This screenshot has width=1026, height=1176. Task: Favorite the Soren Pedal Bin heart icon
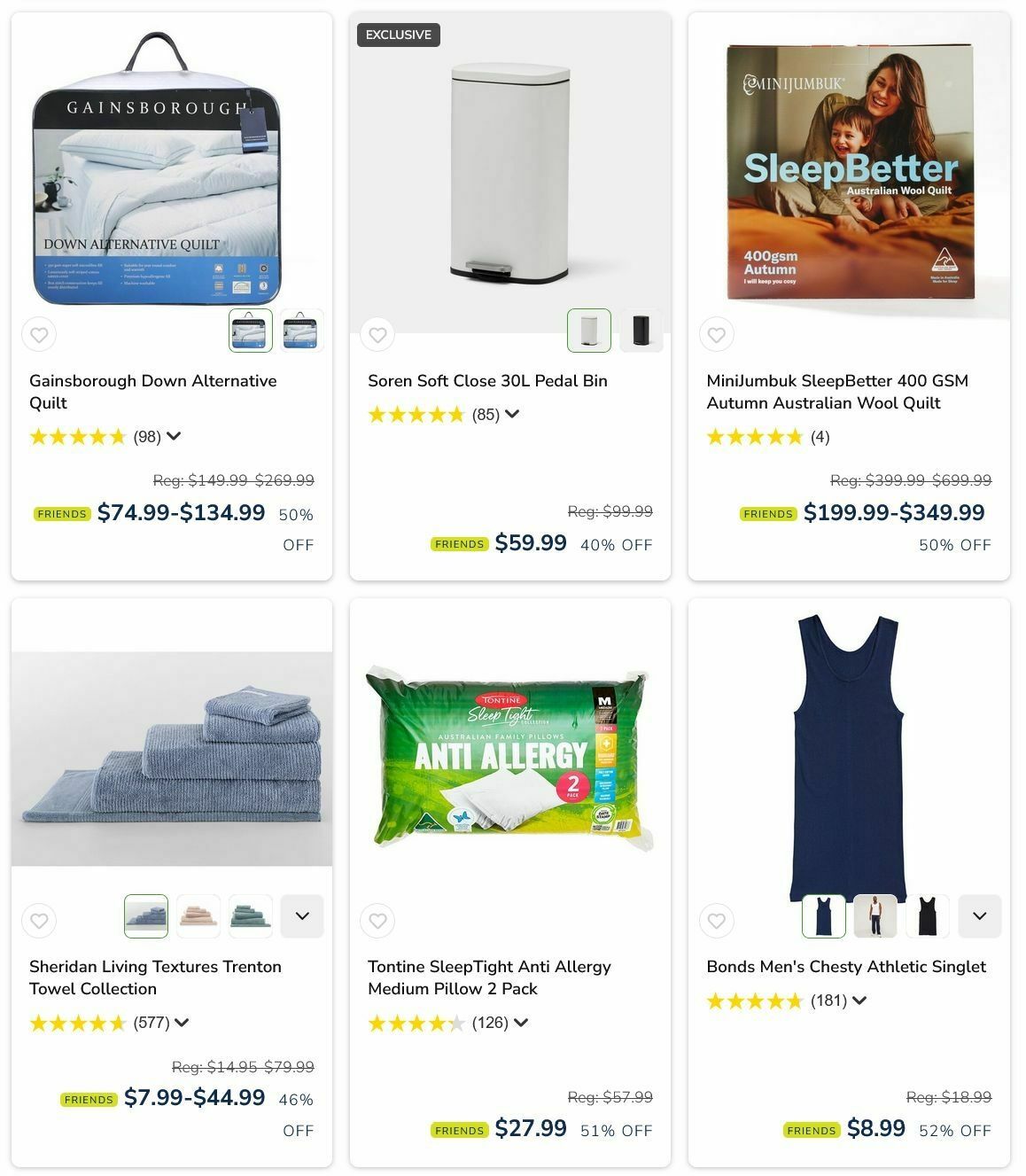377,335
